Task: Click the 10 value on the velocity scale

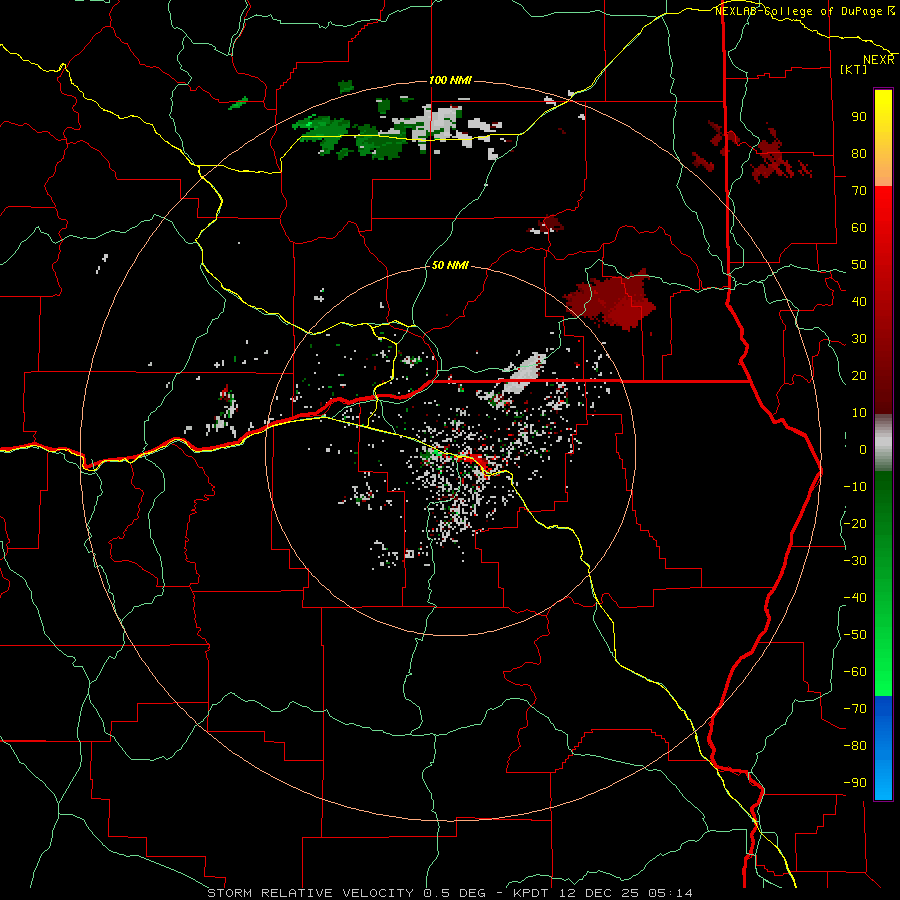Action: click(859, 413)
